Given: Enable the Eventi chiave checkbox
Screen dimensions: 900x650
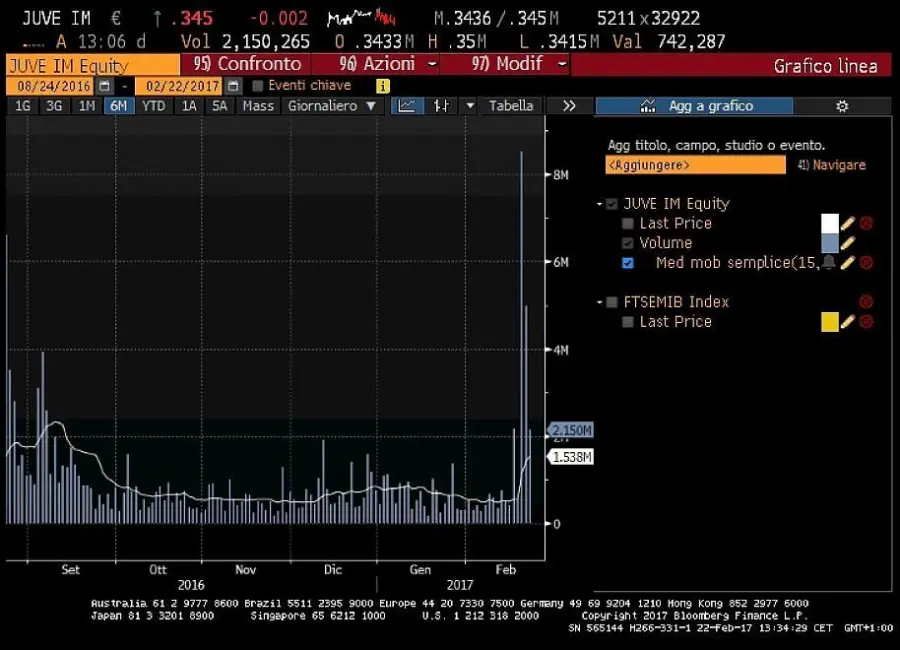Looking at the screenshot, I should click(258, 86).
